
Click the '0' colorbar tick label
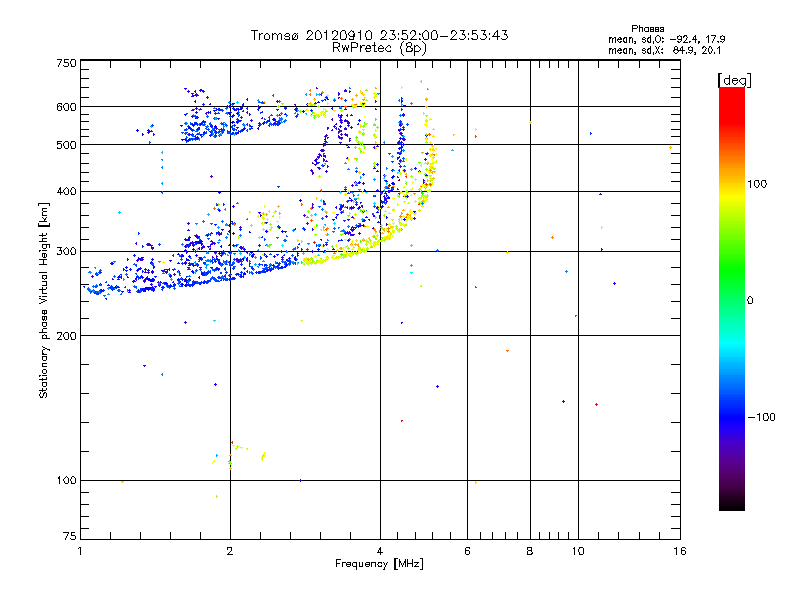tap(750, 301)
